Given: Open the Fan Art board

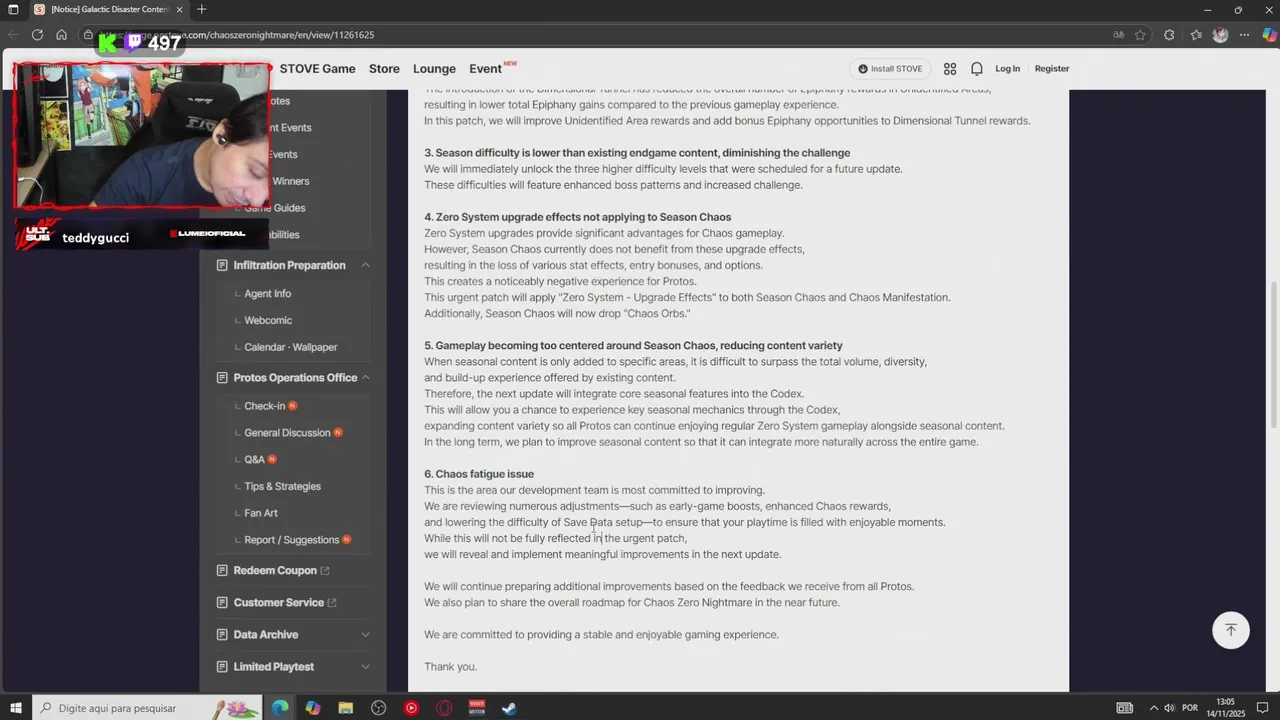Looking at the screenshot, I should pos(261,513).
